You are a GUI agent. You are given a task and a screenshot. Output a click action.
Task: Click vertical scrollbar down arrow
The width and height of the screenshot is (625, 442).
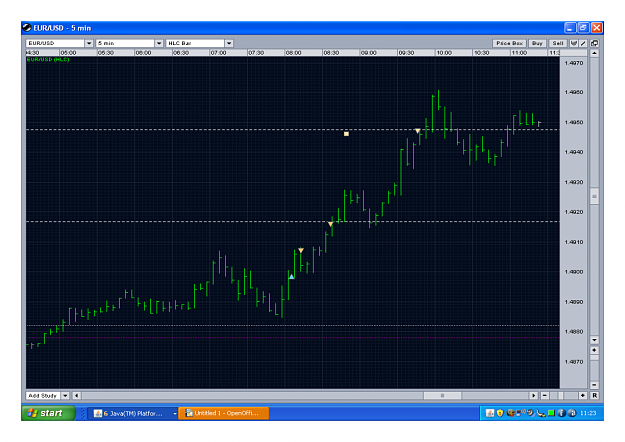click(594, 340)
